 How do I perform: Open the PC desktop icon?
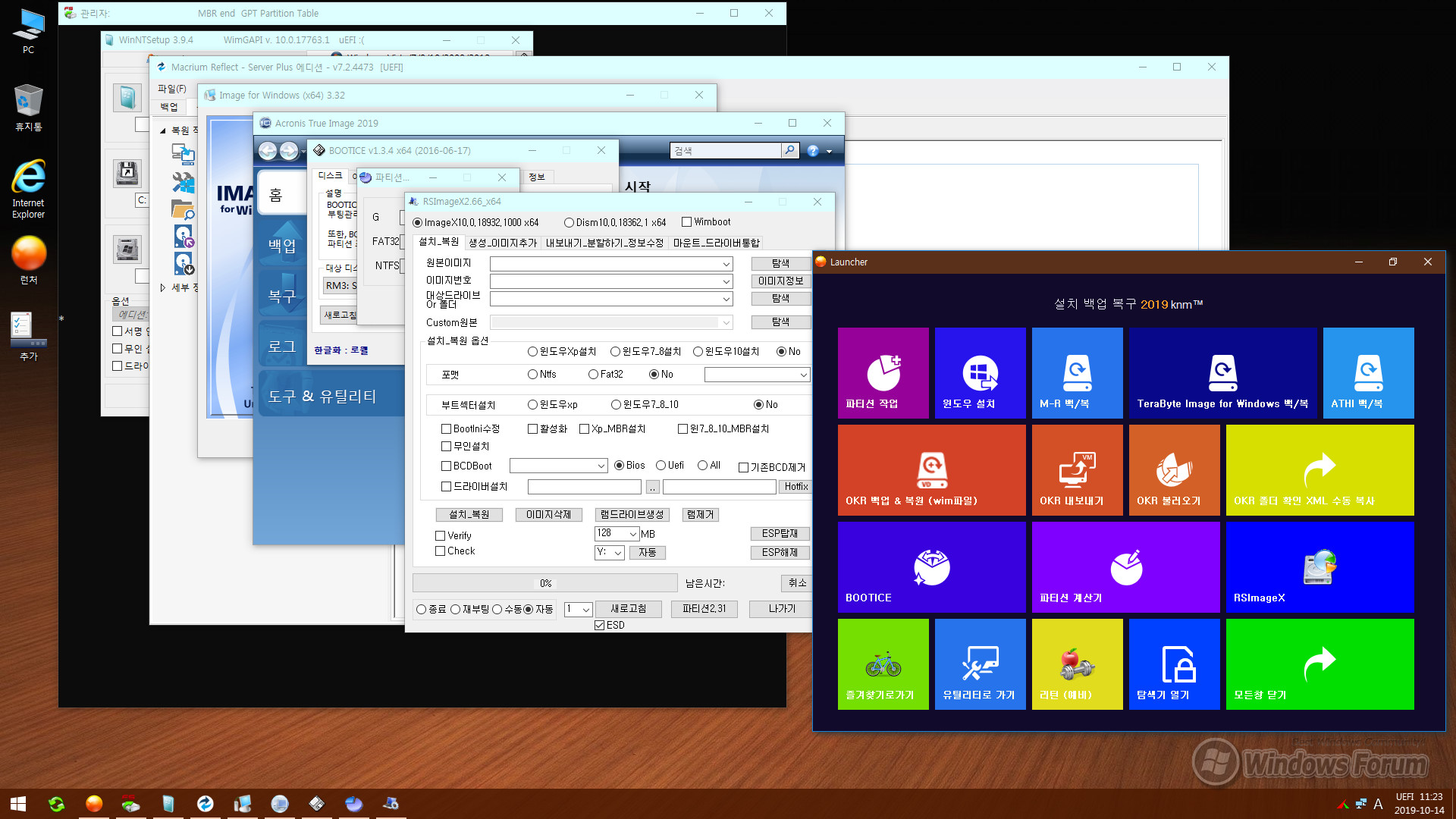[x=28, y=30]
